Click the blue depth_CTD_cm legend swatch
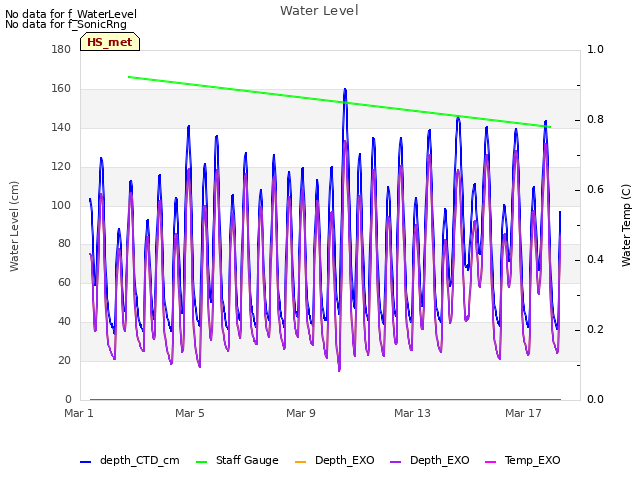Viewport: 640px width, 480px height. tap(85, 462)
